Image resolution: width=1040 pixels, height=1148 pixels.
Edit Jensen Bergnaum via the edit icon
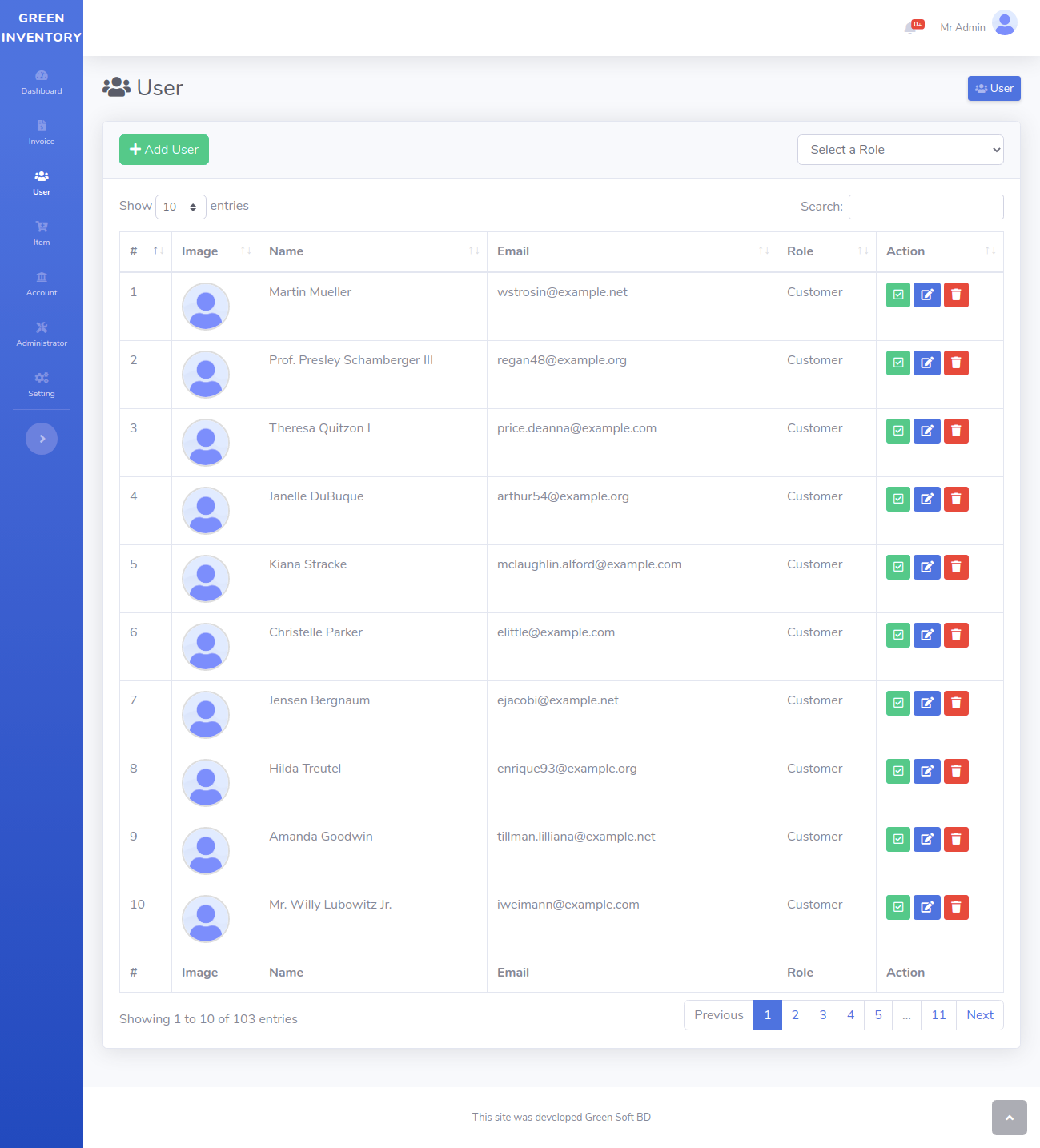[927, 704]
